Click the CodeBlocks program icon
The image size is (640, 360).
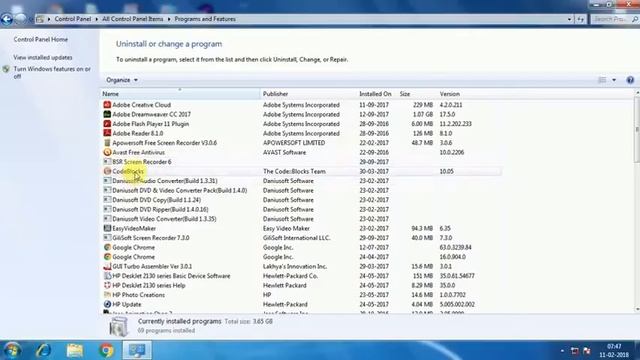(x=107, y=171)
